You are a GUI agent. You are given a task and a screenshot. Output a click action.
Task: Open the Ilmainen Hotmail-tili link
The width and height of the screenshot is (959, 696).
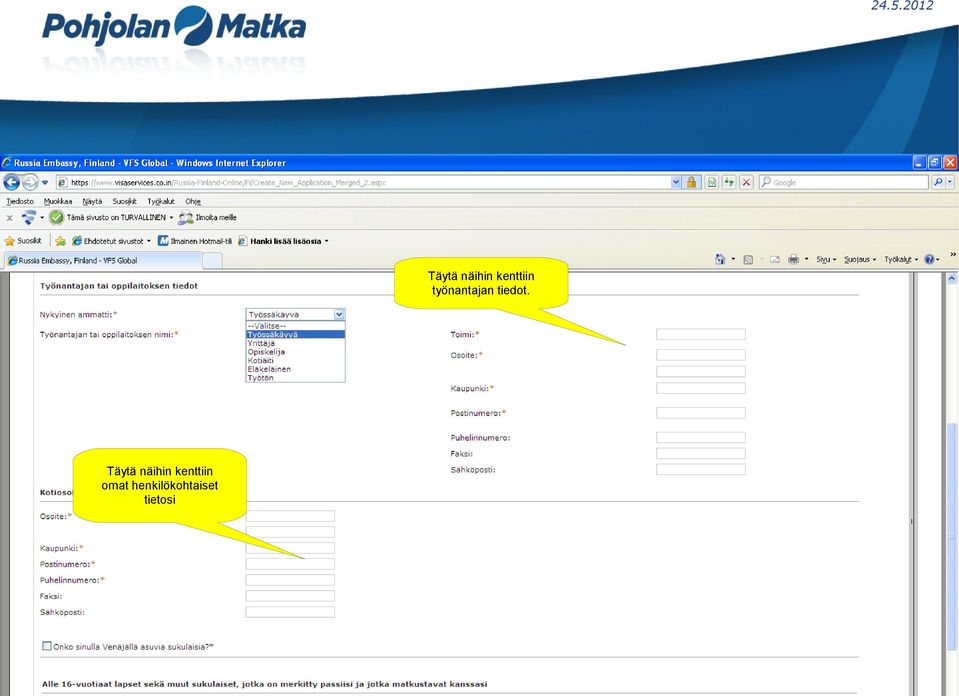pyautogui.click(x=195, y=241)
